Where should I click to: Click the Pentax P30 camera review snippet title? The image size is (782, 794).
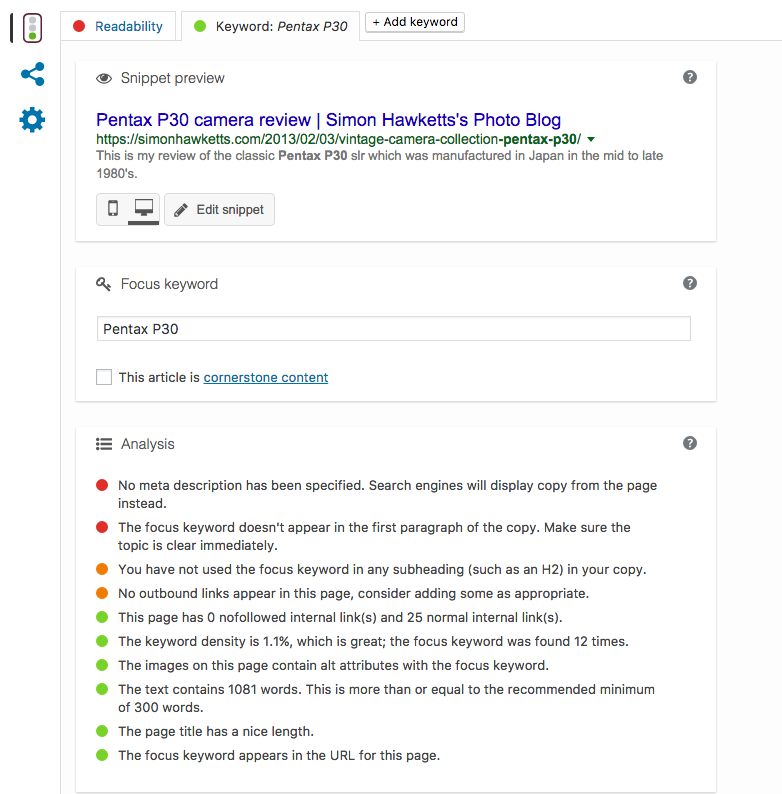point(328,120)
